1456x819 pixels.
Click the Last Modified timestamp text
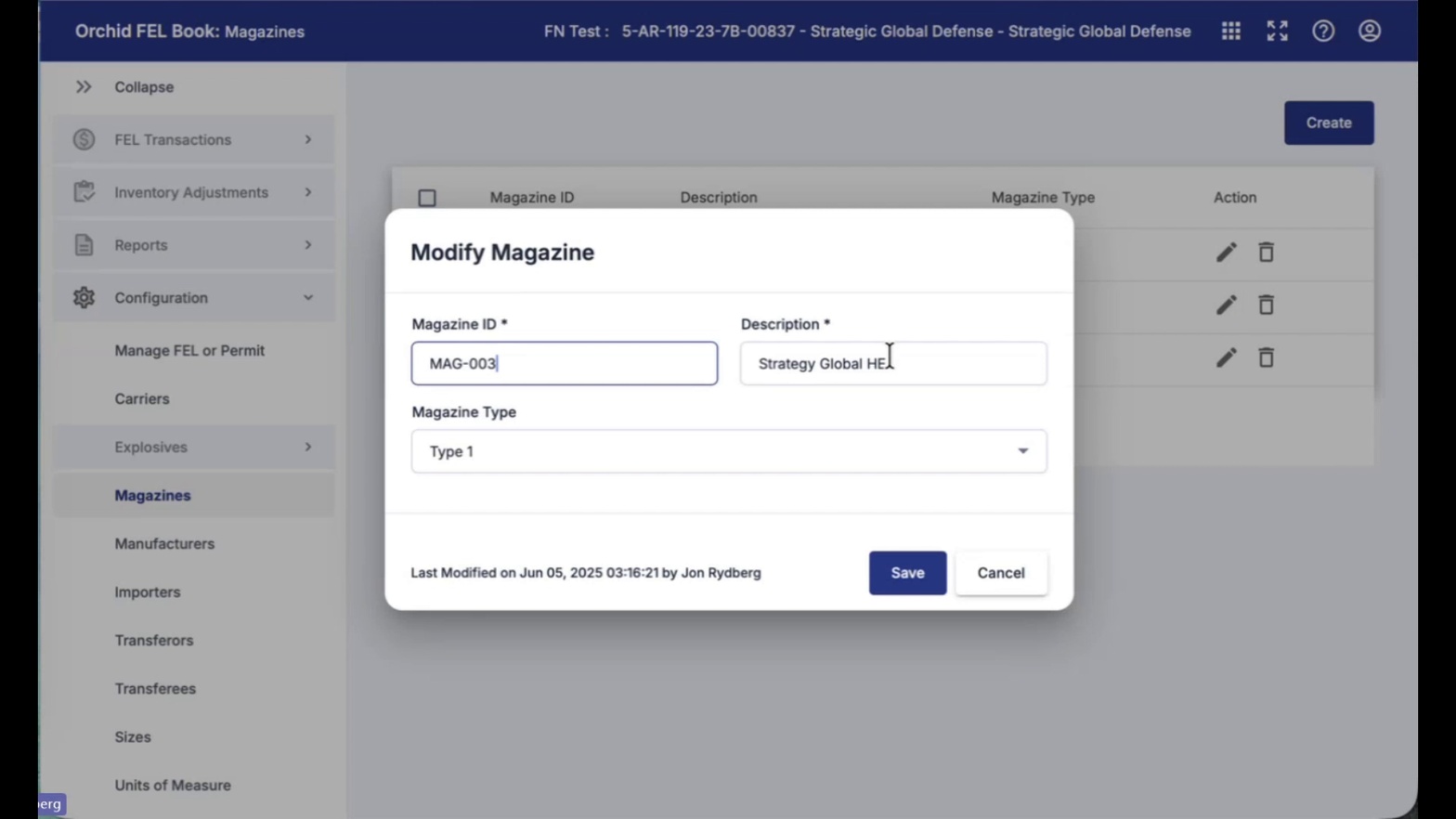tap(586, 573)
